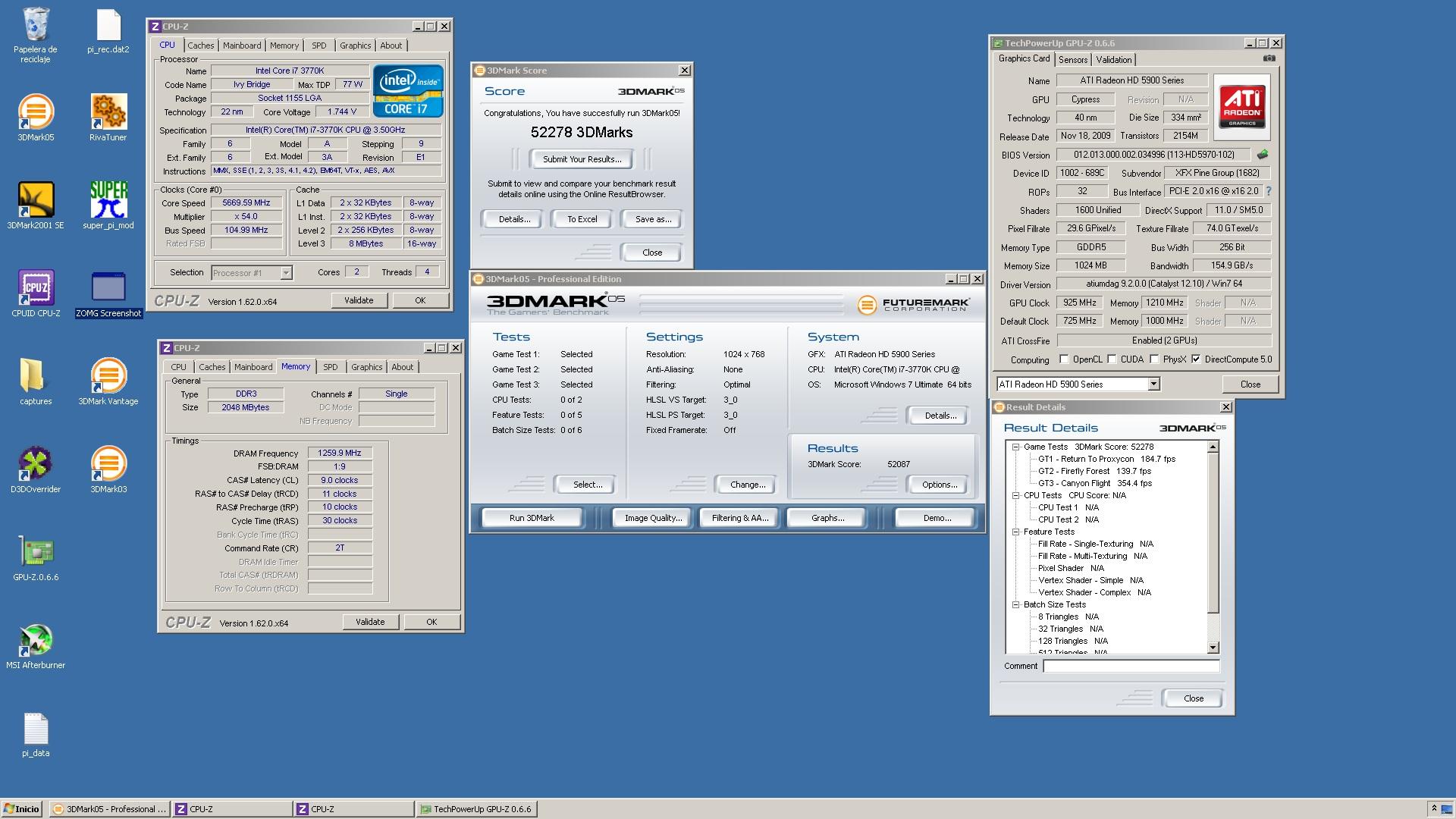
Task: Select GT1 - Return To Proxycon row
Action: [1106, 459]
